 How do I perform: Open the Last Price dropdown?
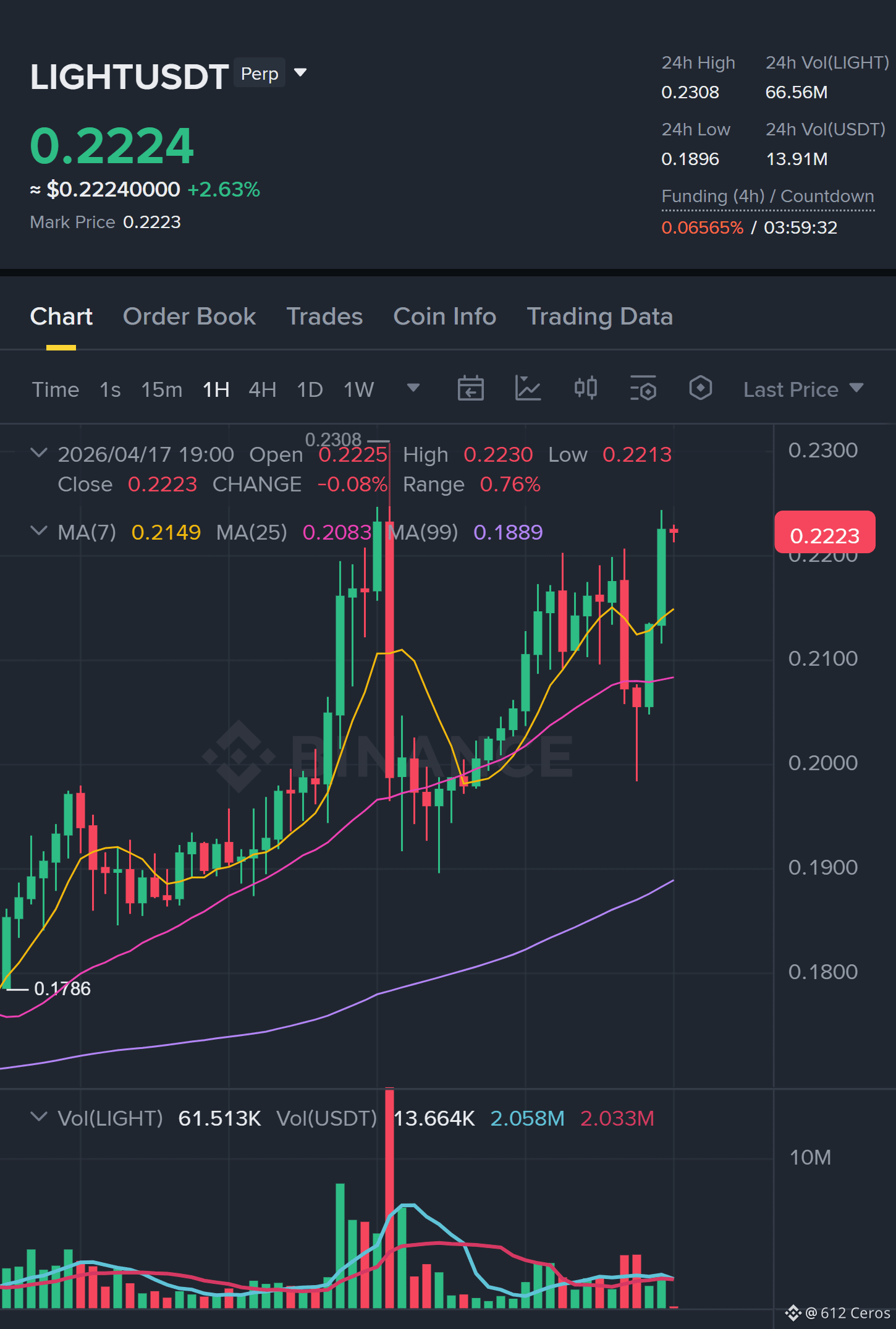[803, 389]
